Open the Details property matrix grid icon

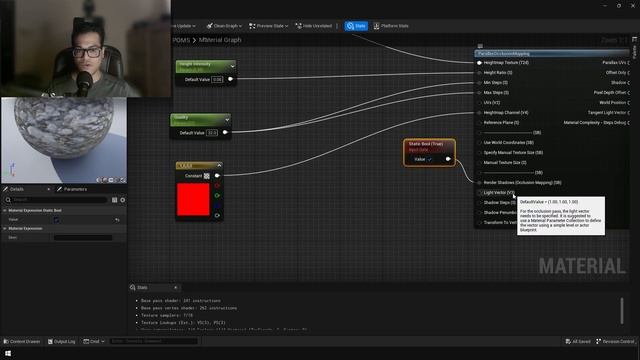pos(114,200)
